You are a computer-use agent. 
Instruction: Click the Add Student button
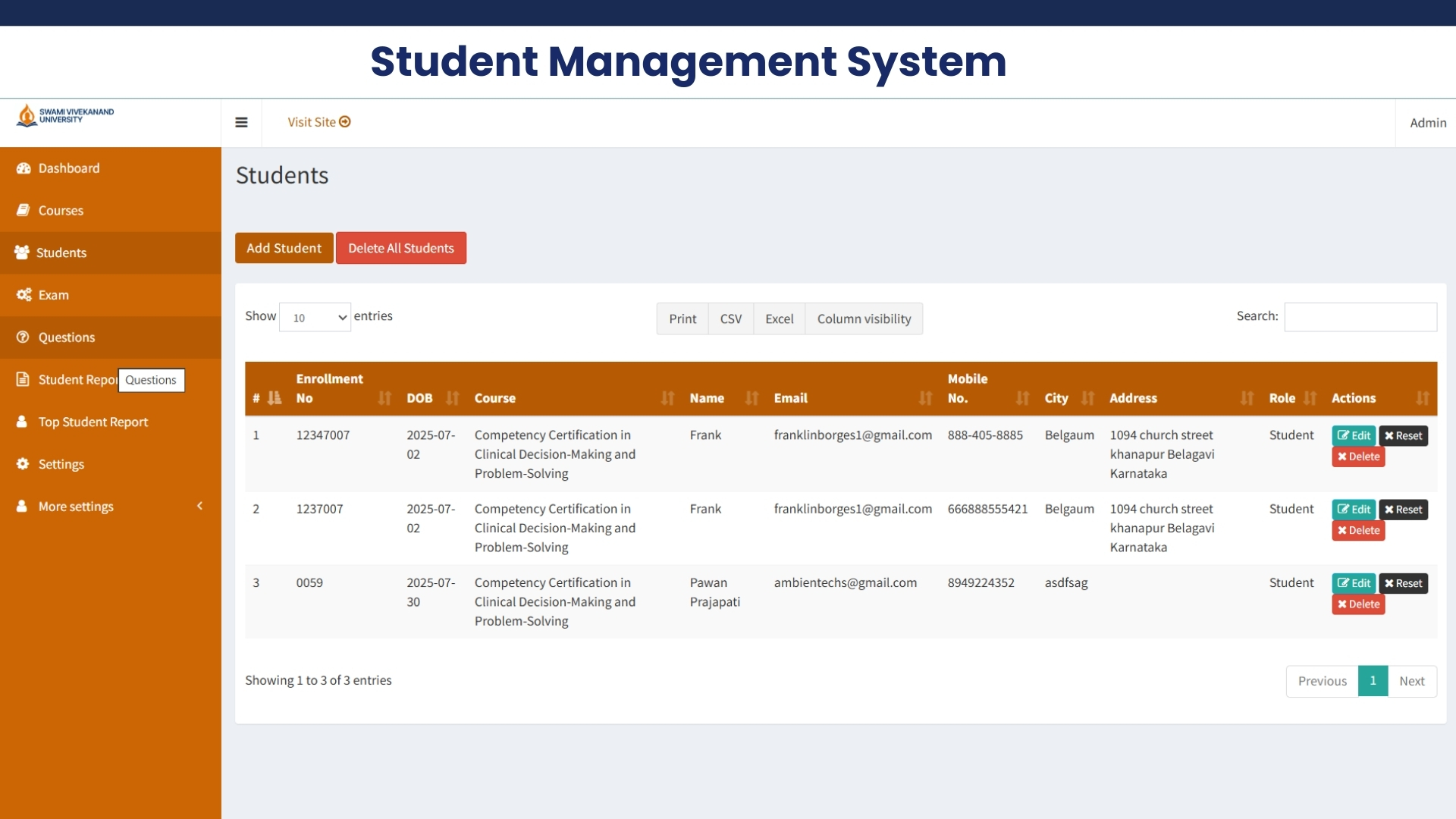[284, 247]
